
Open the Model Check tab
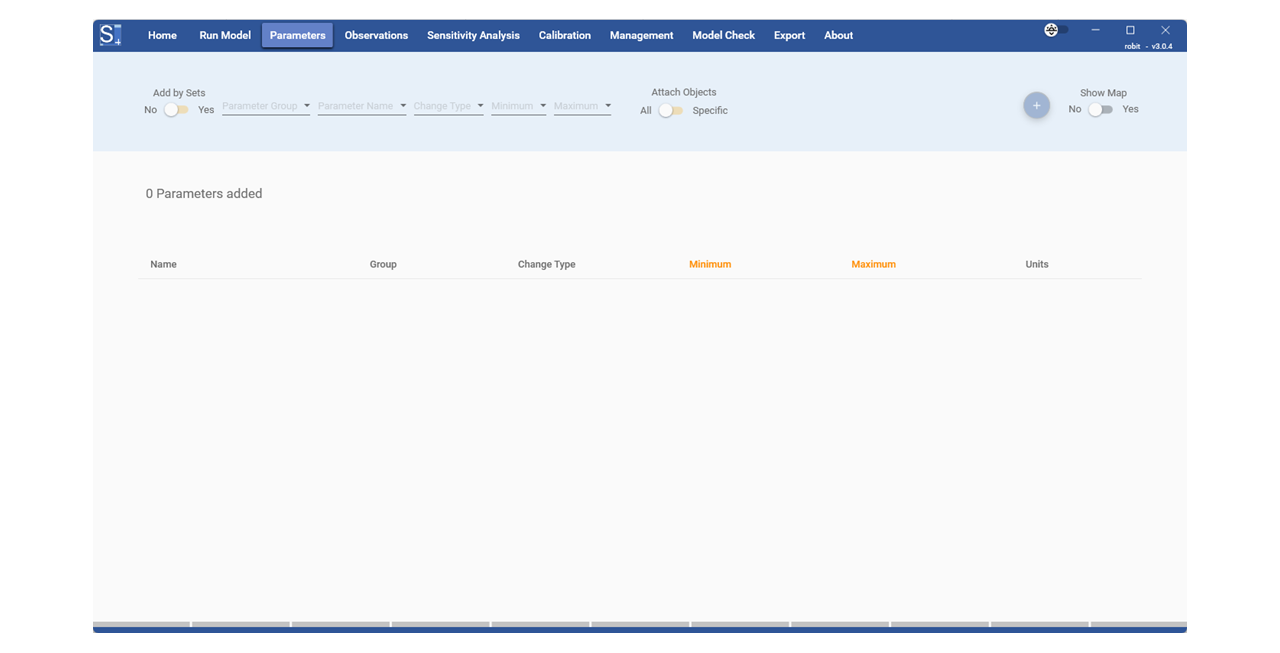[x=723, y=35]
